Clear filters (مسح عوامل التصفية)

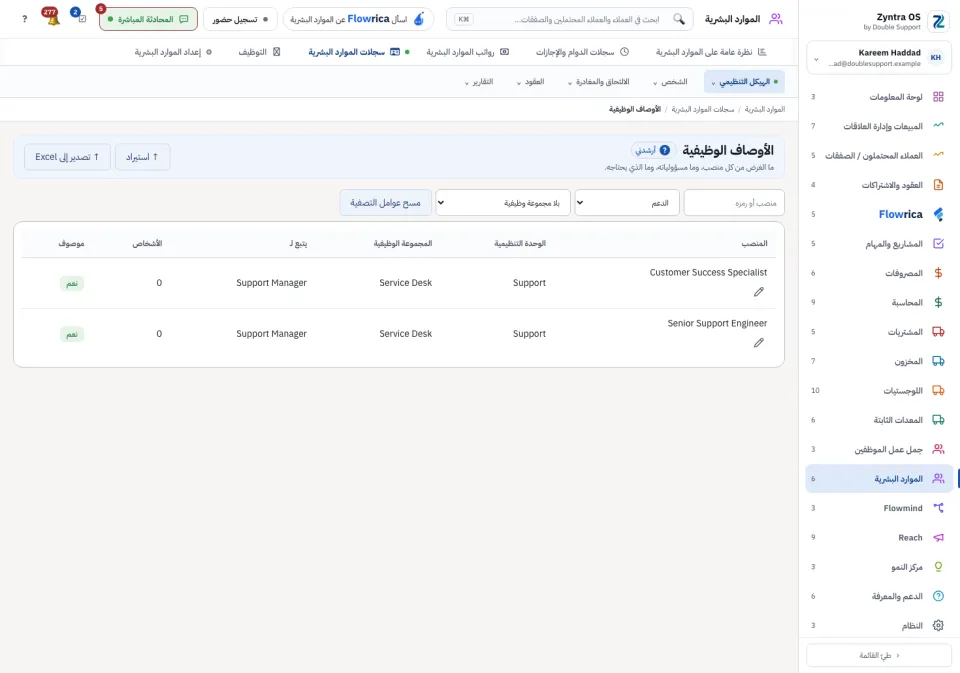pos(385,203)
